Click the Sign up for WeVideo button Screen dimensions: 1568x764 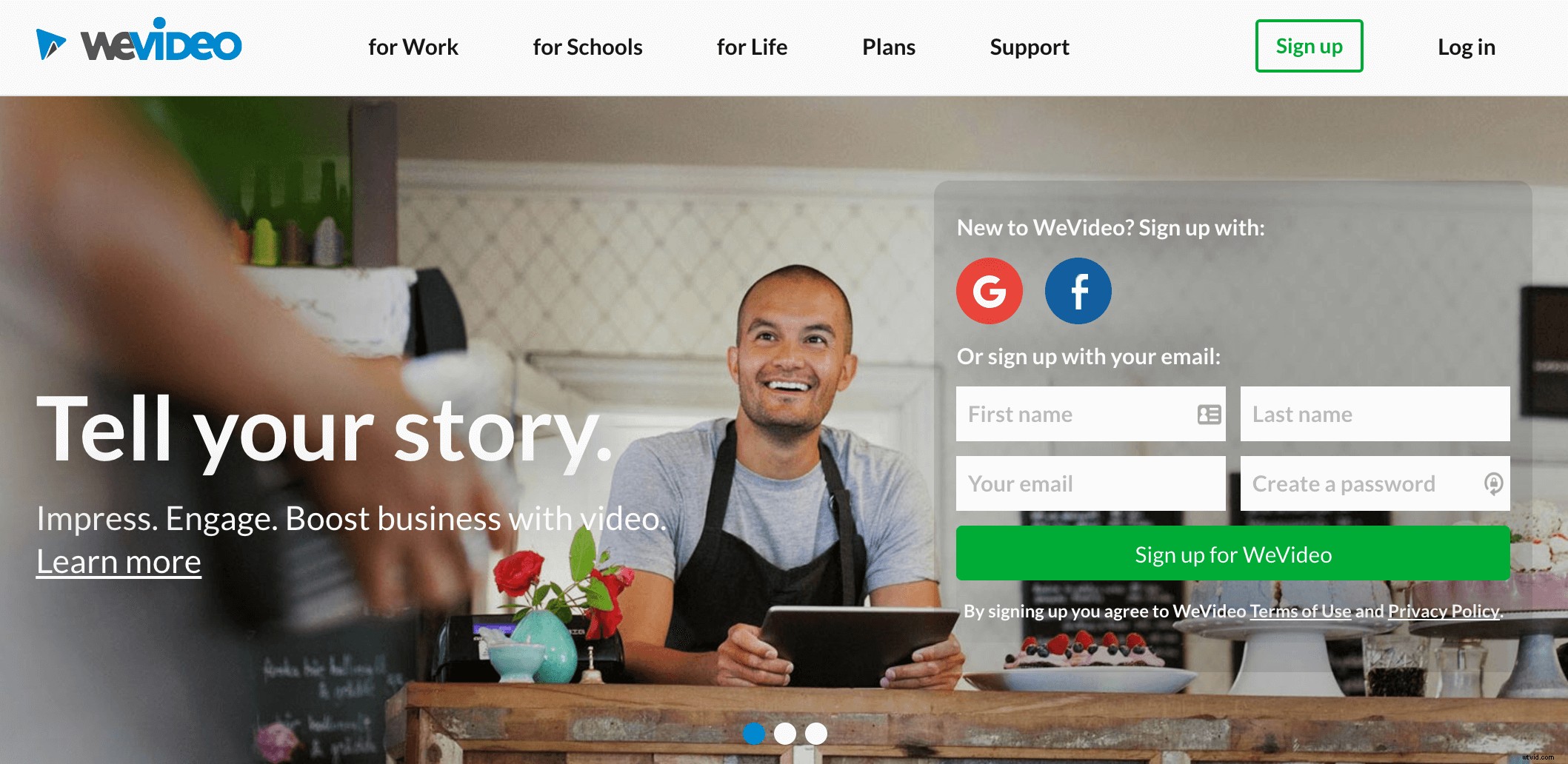point(1232,554)
